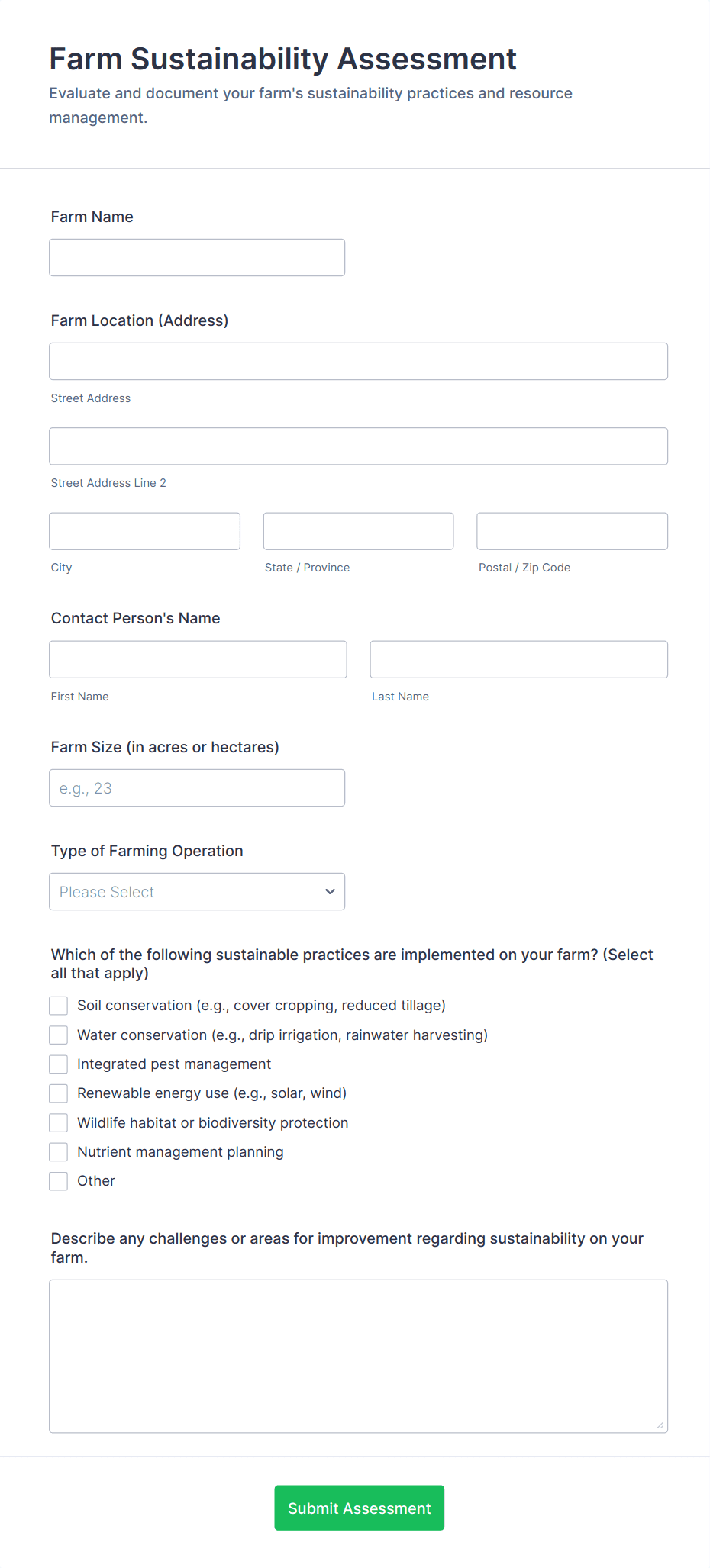Screen dimensions: 710x1568
Task: Click the Farm Size number field
Action: point(197,788)
